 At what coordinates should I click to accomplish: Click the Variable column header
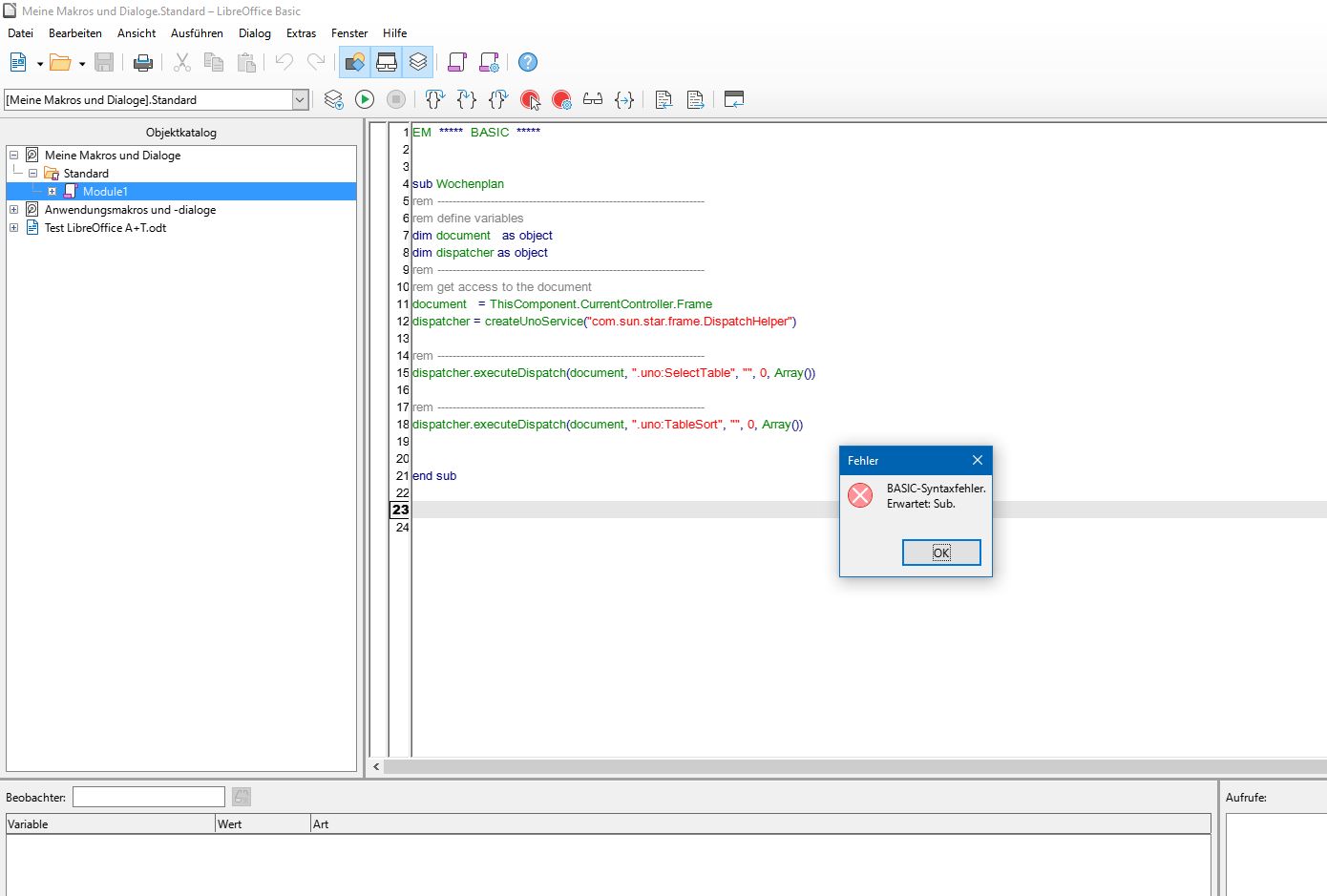point(111,823)
